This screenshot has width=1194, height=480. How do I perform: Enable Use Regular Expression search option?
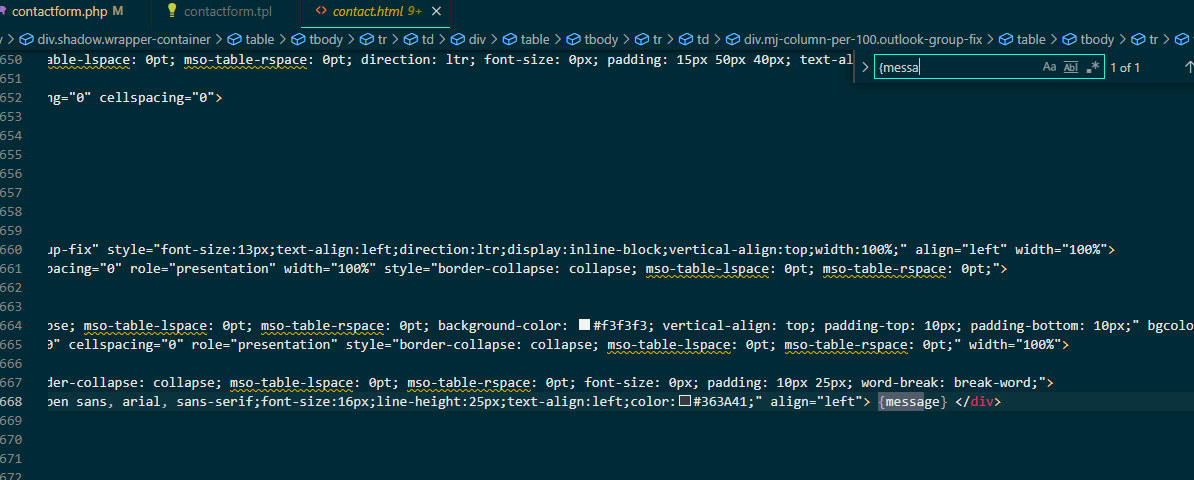(1093, 67)
